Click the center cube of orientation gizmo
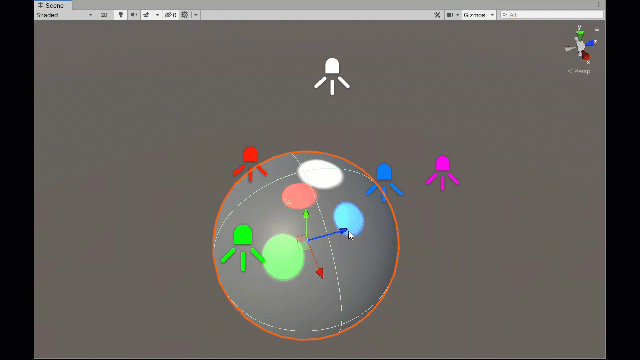This screenshot has width=640, height=360. coord(580,47)
